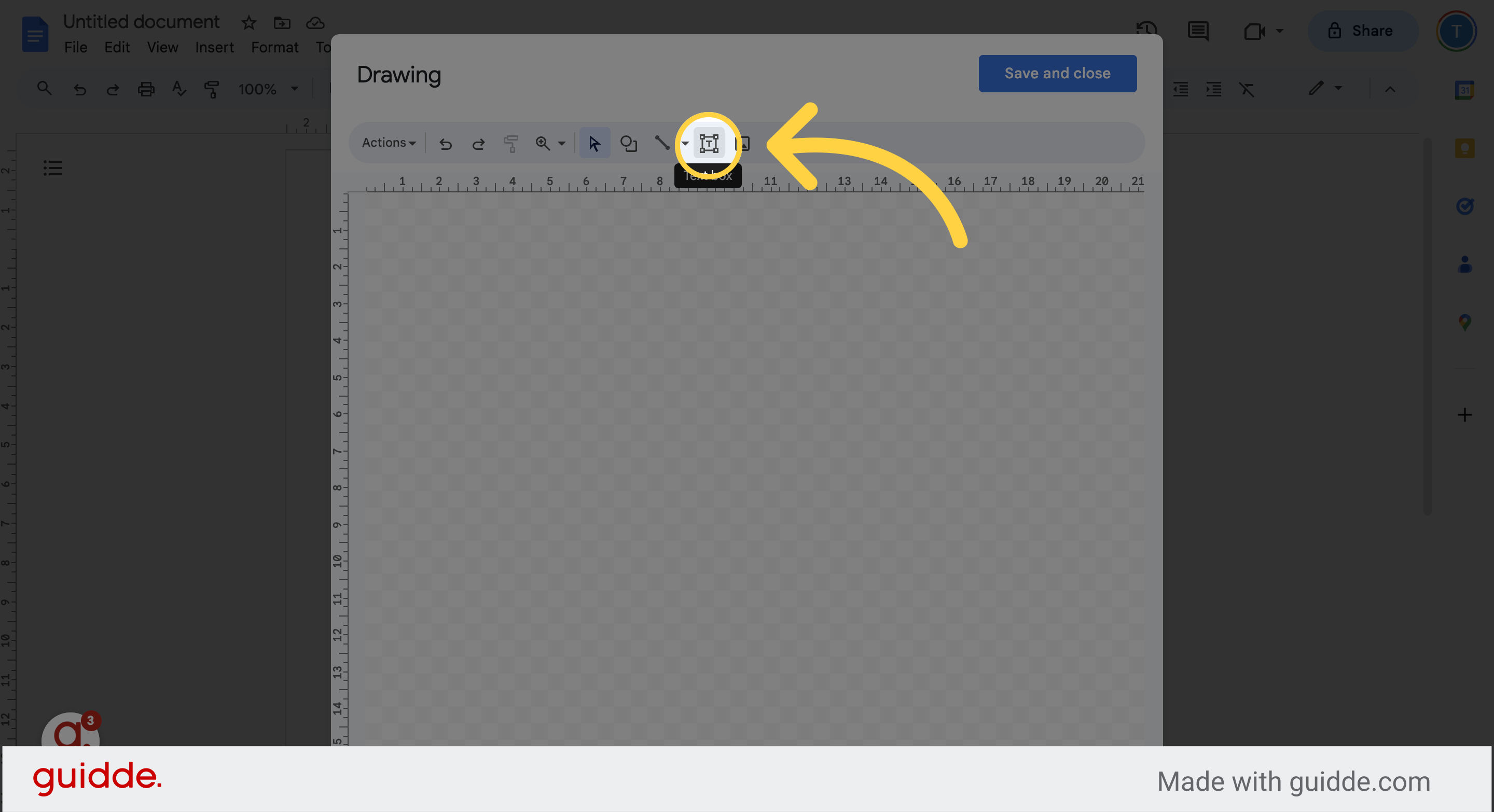Image resolution: width=1494 pixels, height=812 pixels.
Task: Click Save and close
Action: [1057, 73]
